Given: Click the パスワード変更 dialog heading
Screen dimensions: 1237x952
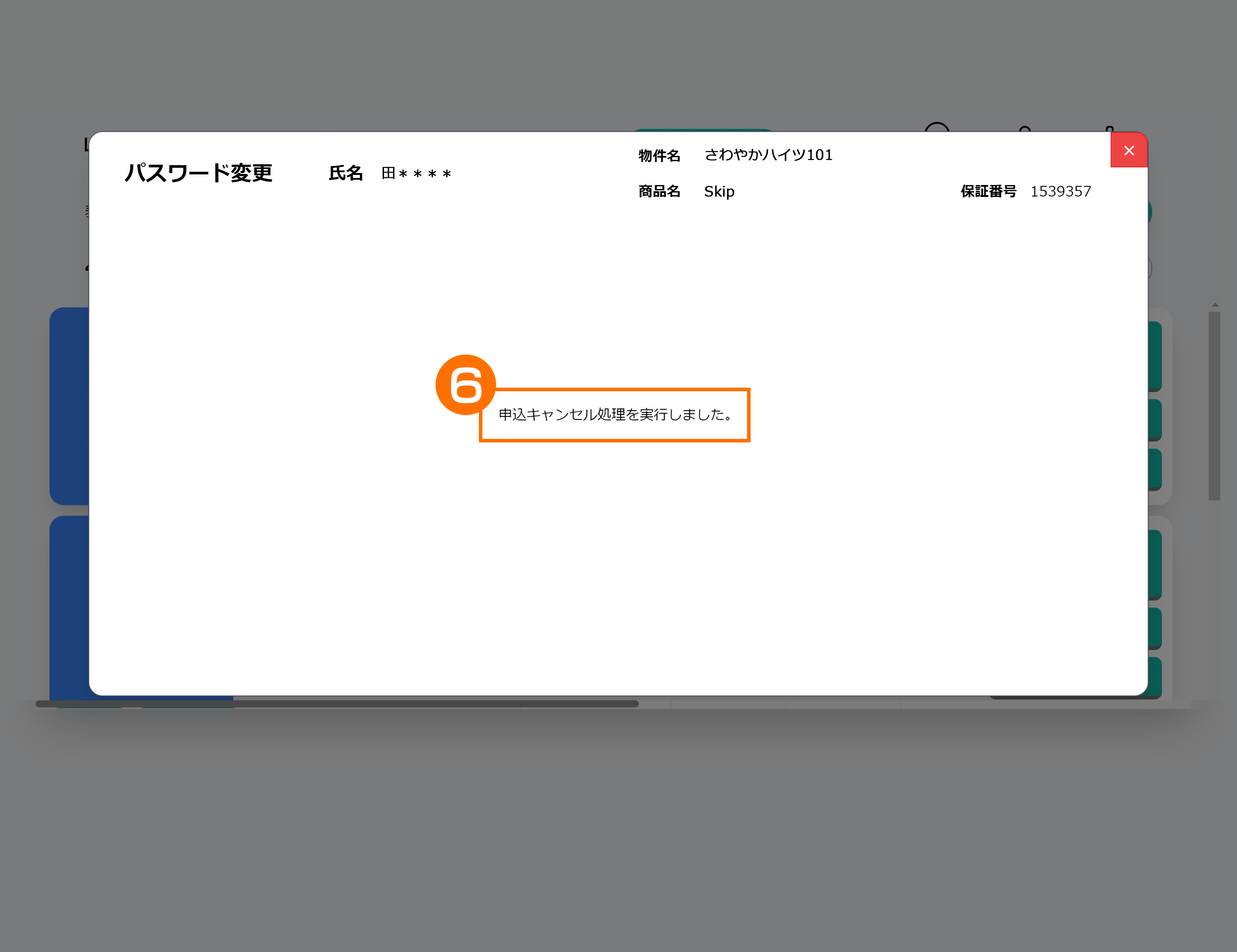Looking at the screenshot, I should [198, 173].
